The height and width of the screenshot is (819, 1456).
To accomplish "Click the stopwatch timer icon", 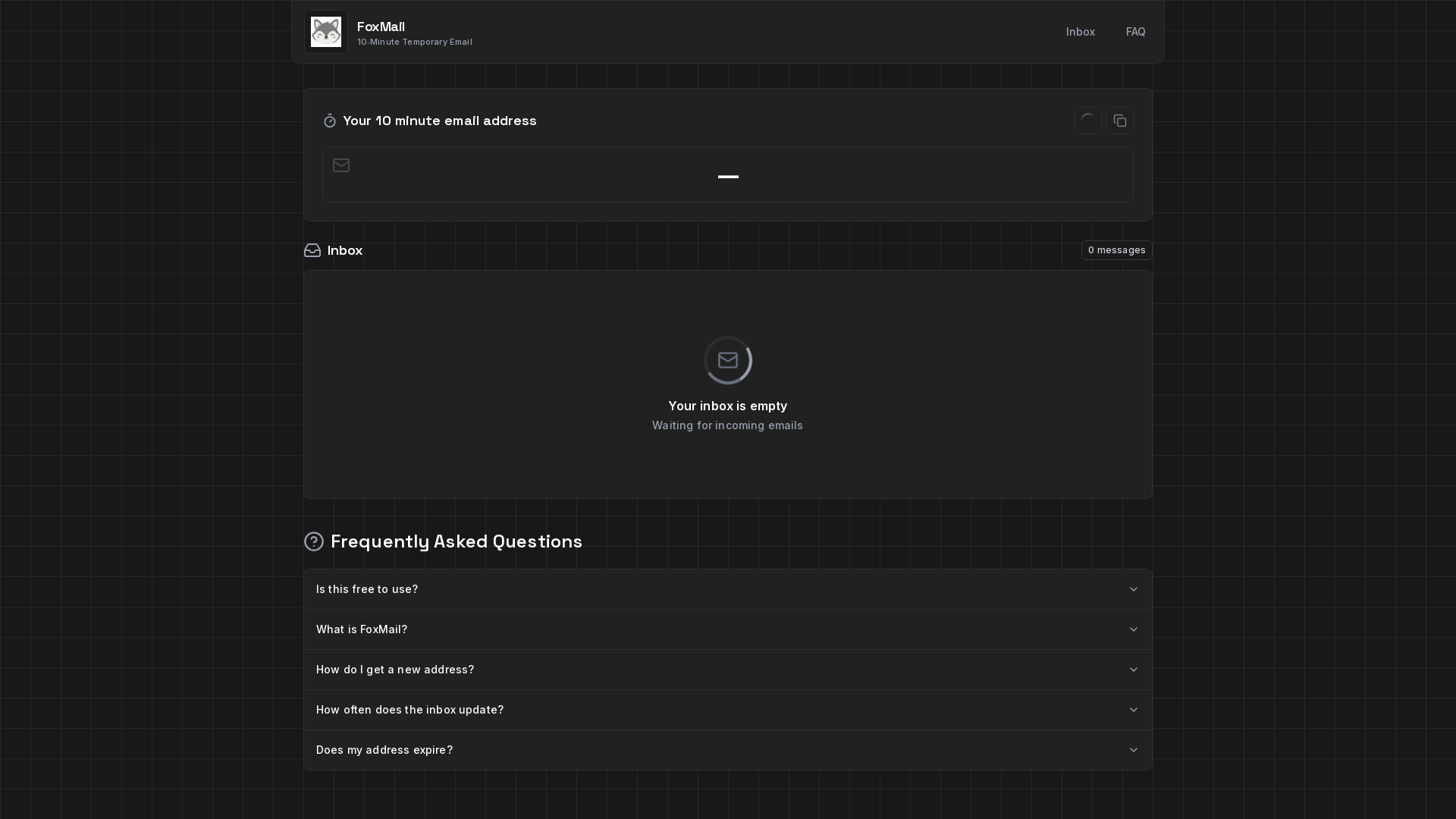I will [330, 121].
